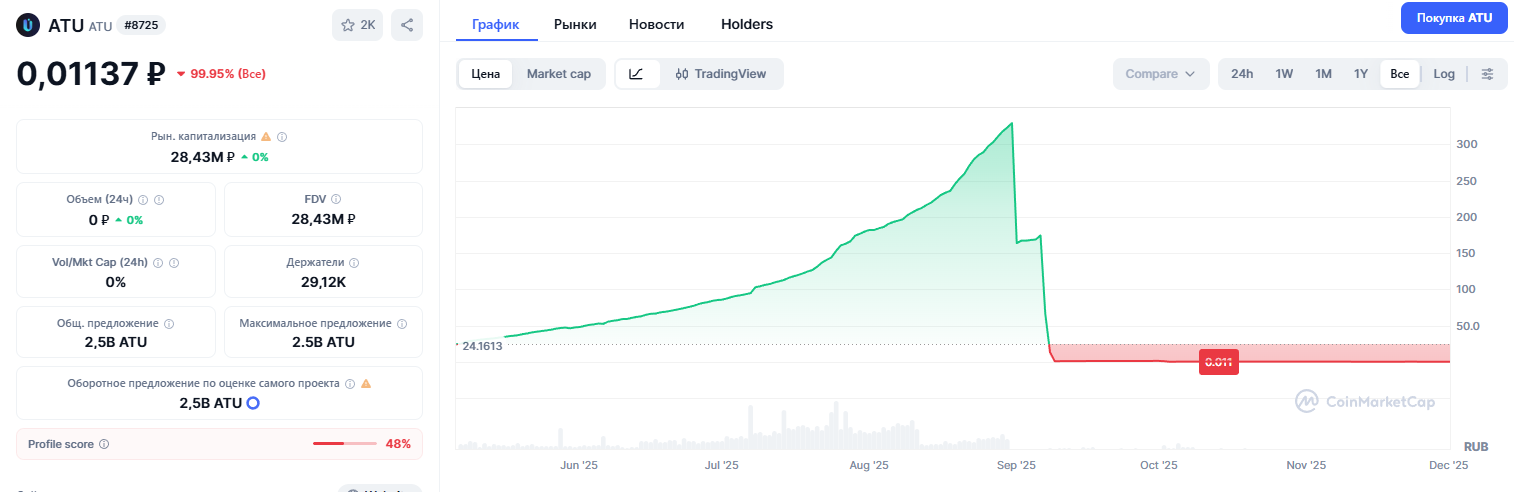This screenshot has height=492, width=1514.
Task: Click the Покупка ATU button
Action: click(1454, 18)
